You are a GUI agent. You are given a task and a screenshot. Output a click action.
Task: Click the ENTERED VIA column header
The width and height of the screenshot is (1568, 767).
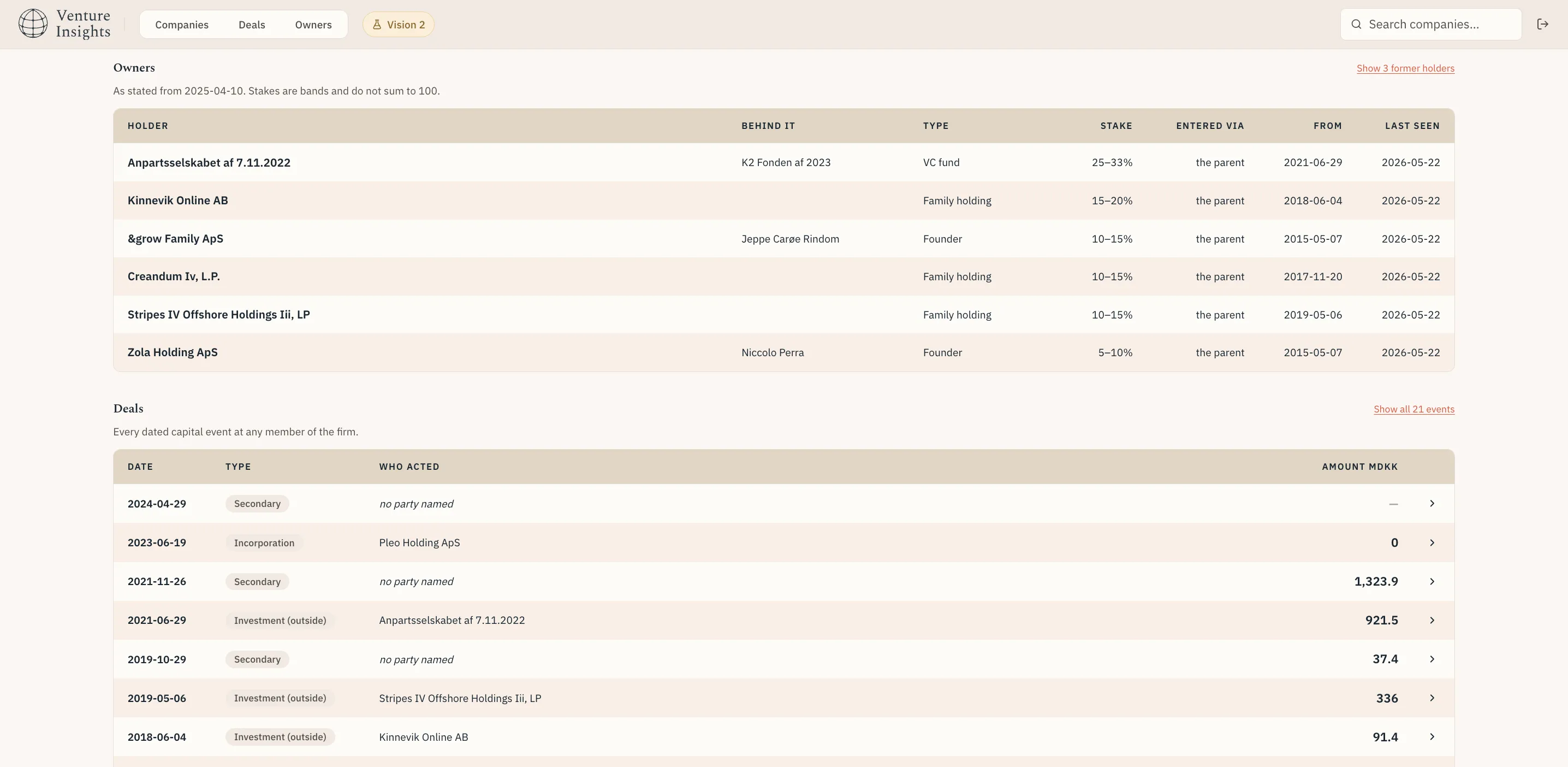[x=1210, y=126]
